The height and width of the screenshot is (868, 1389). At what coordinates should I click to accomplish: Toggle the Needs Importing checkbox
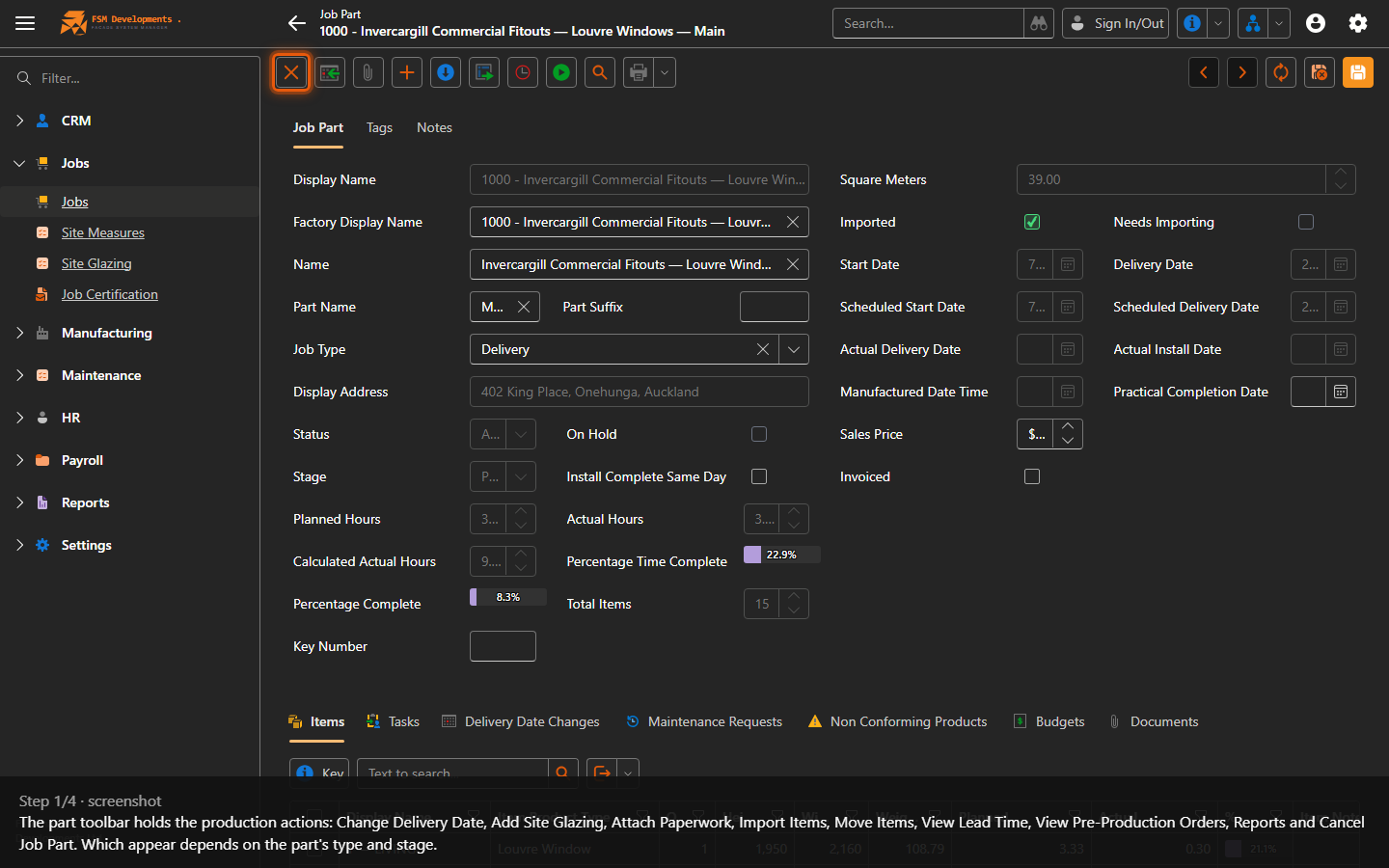pos(1306,222)
